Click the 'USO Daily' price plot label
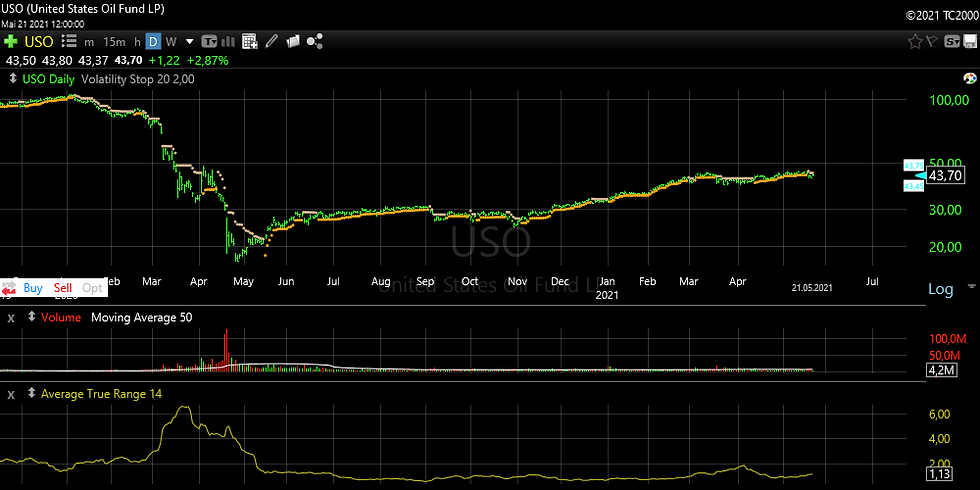 click(x=49, y=79)
